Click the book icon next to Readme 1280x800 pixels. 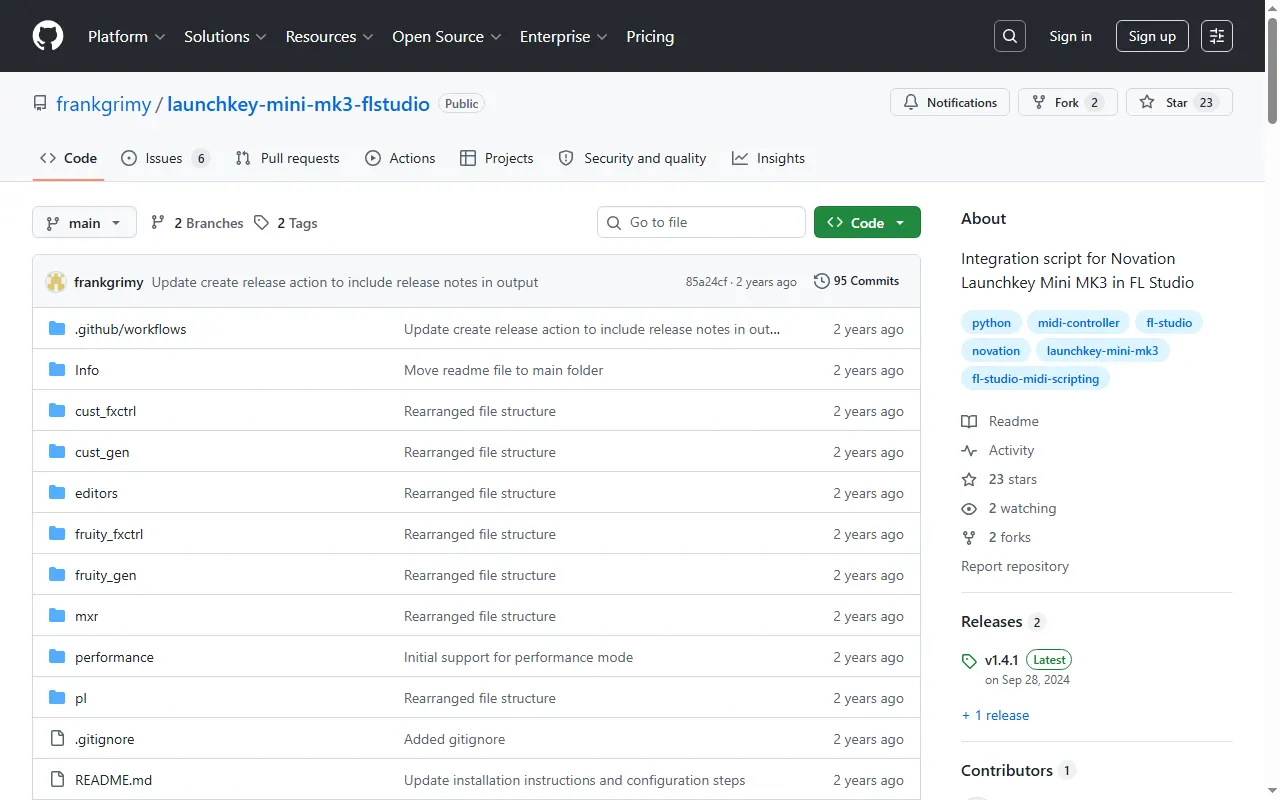(969, 421)
